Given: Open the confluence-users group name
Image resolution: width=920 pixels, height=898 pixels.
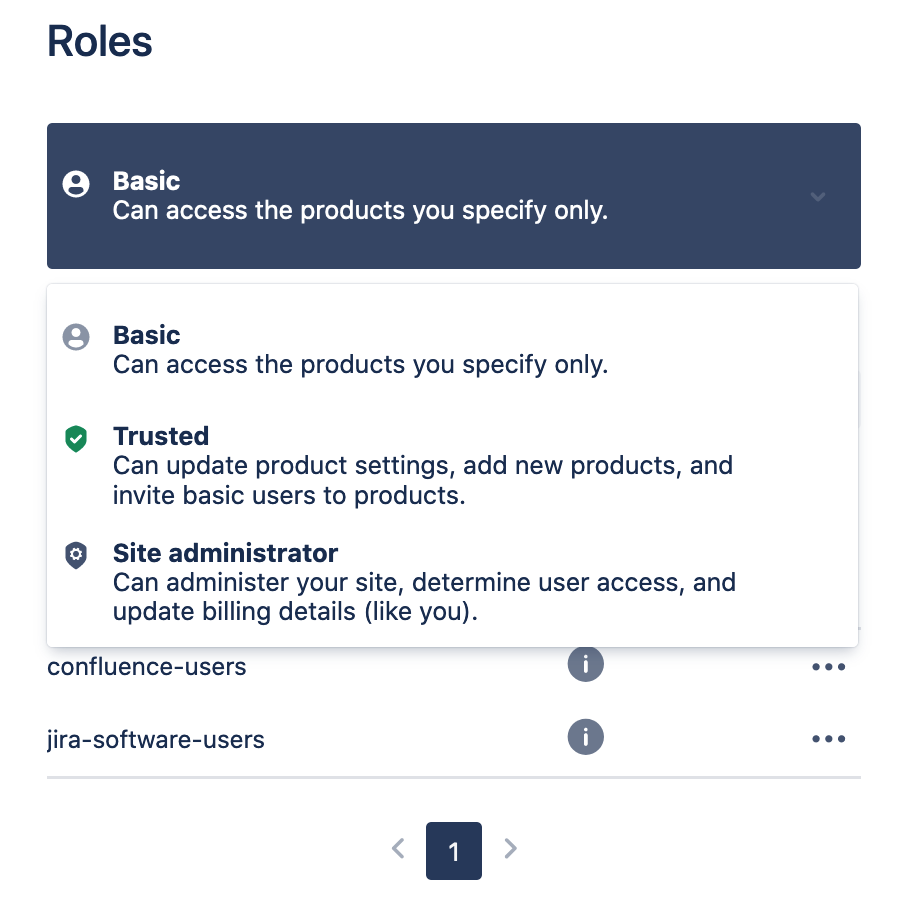Looking at the screenshot, I should point(147,666).
